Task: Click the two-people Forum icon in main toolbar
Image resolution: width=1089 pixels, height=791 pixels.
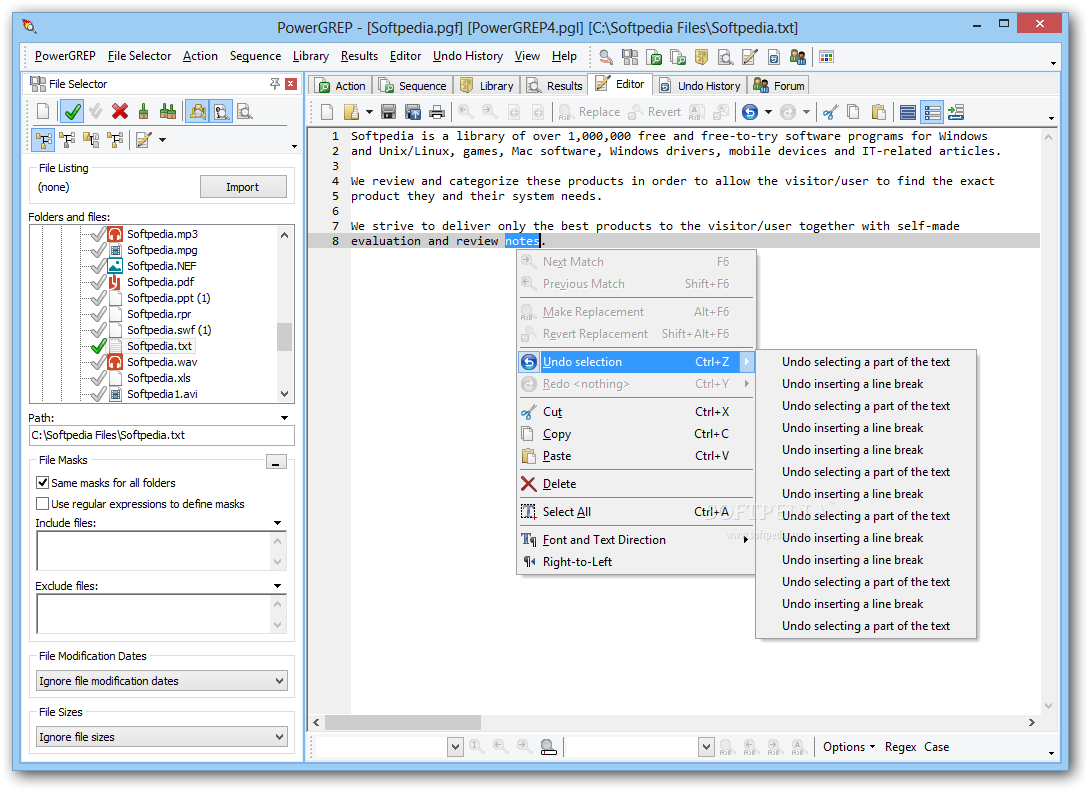Action: 798,57
